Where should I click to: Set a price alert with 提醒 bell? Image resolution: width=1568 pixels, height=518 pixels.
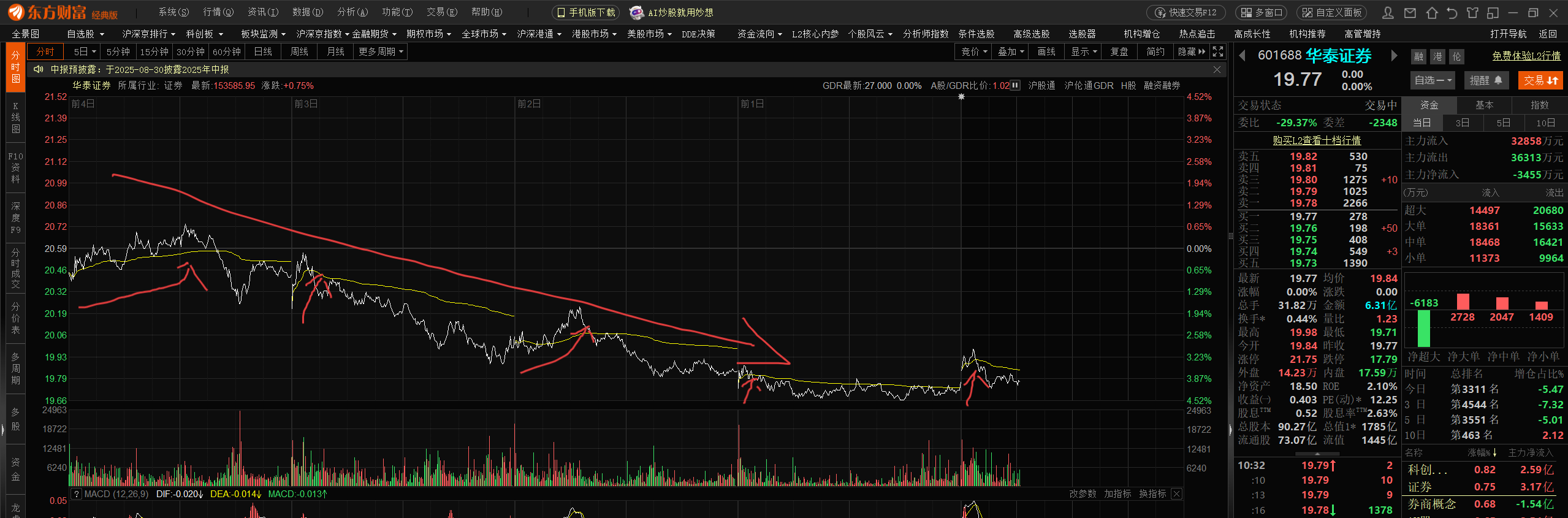(x=1485, y=80)
